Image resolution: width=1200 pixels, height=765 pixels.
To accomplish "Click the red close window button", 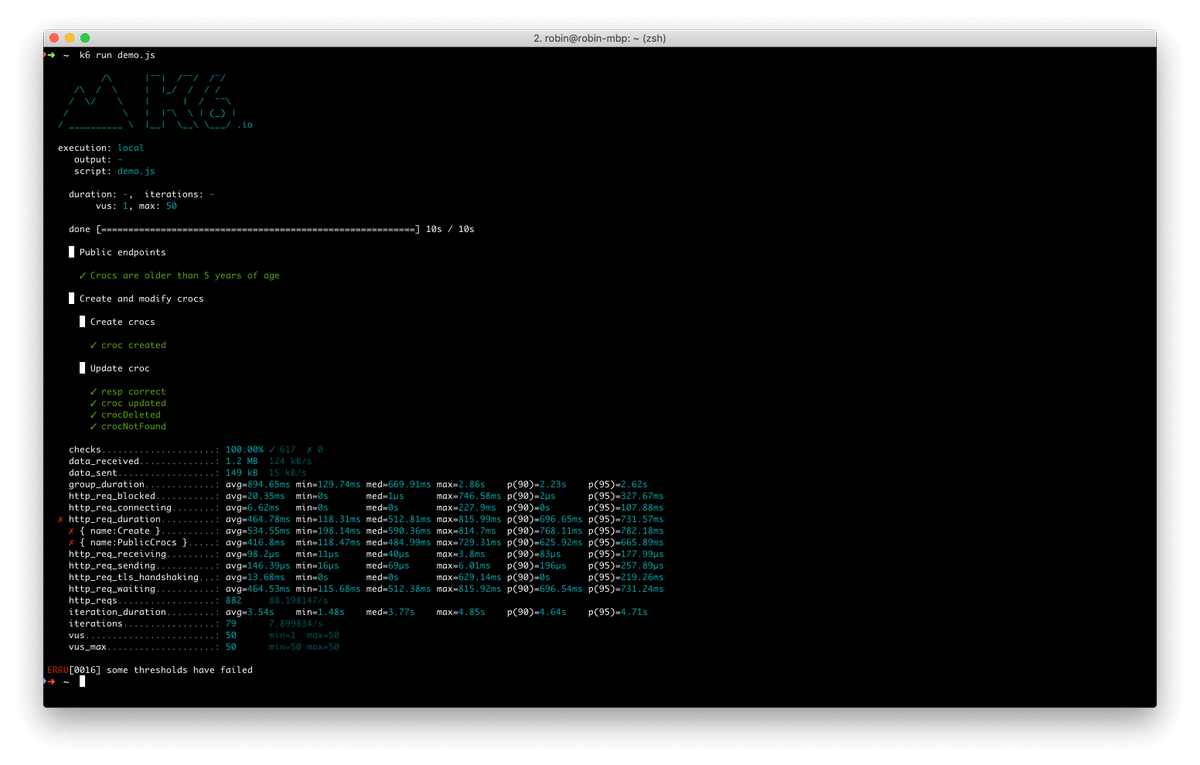I will (x=54, y=38).
